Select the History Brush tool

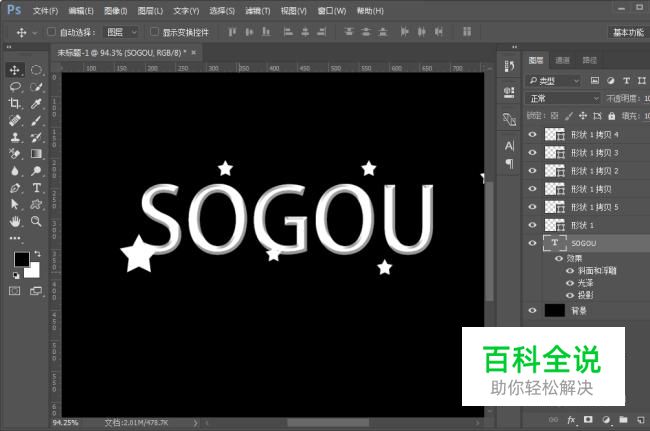point(36,137)
